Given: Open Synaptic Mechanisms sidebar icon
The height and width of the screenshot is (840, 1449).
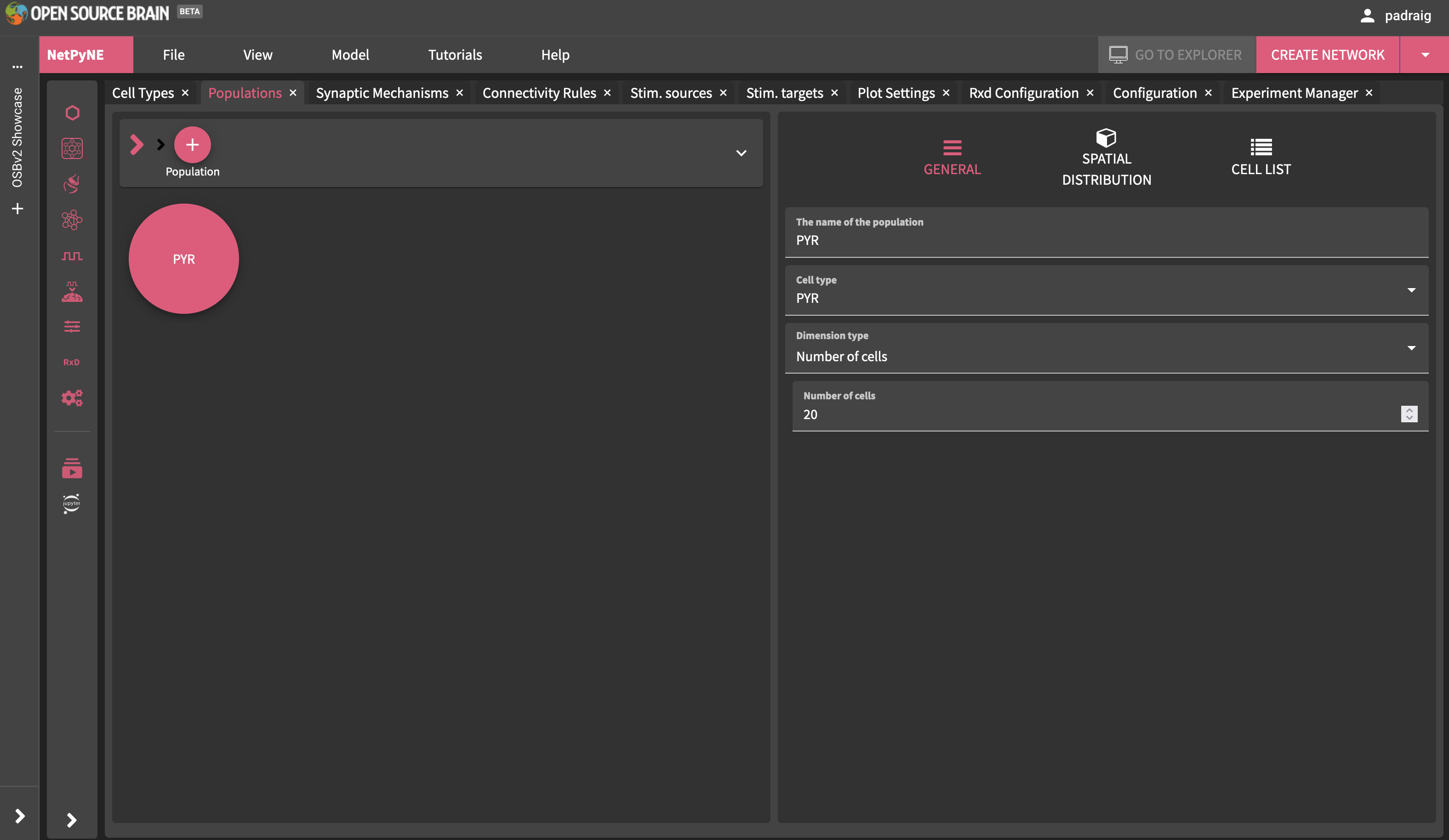Looking at the screenshot, I should [72, 184].
